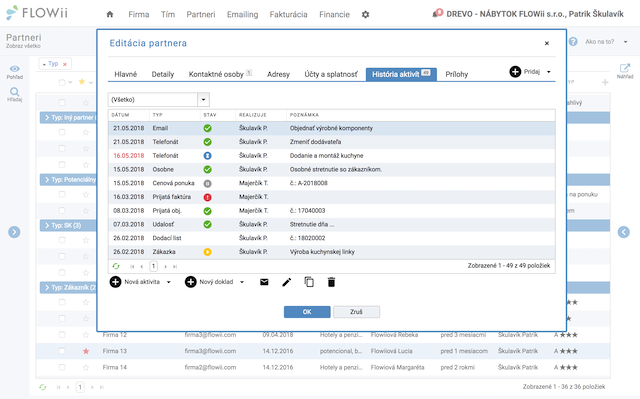Open the Financie menu
The image size is (640, 399).
pos(334,14)
